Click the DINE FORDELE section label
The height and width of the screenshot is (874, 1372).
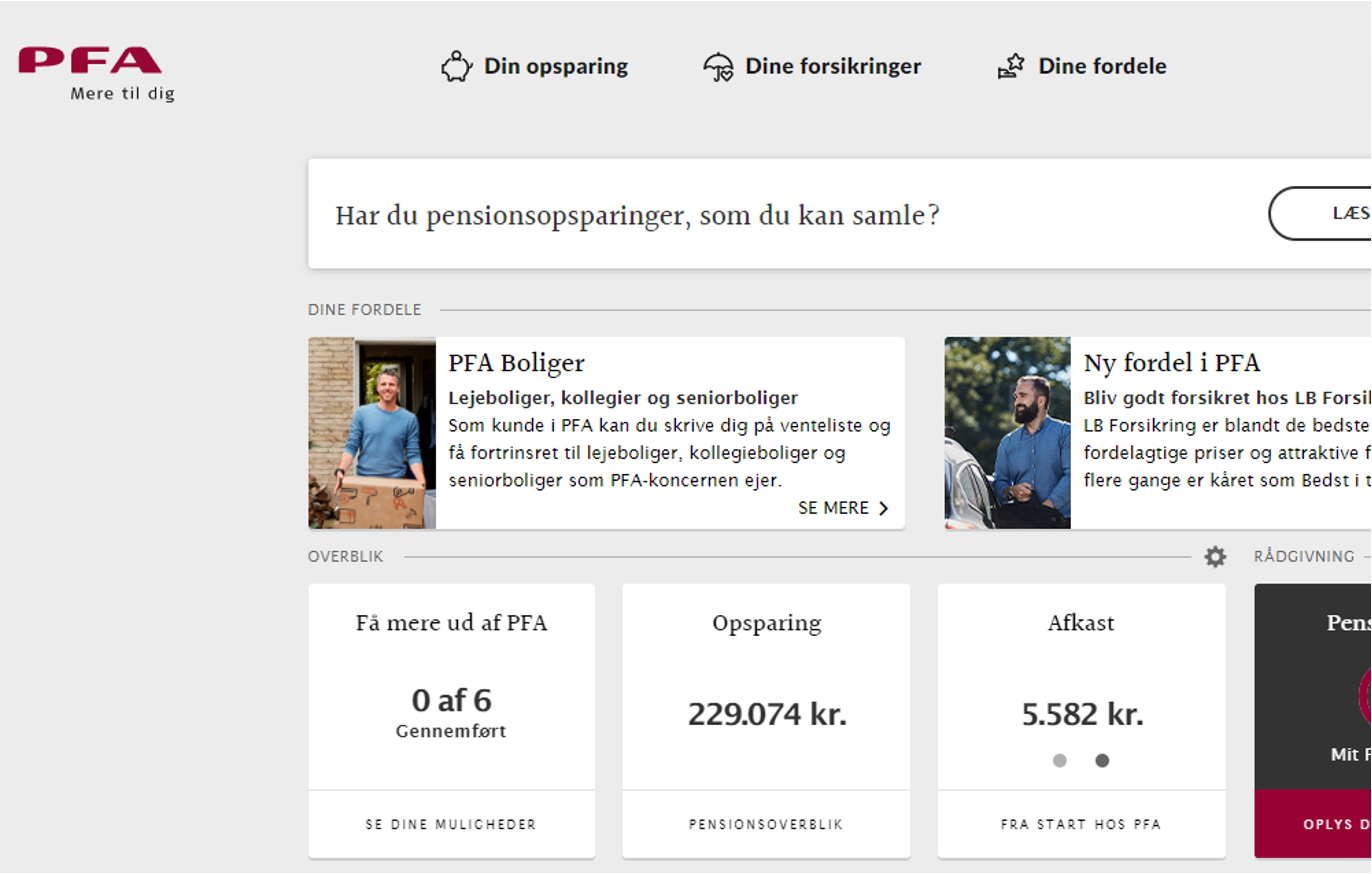[x=365, y=310]
